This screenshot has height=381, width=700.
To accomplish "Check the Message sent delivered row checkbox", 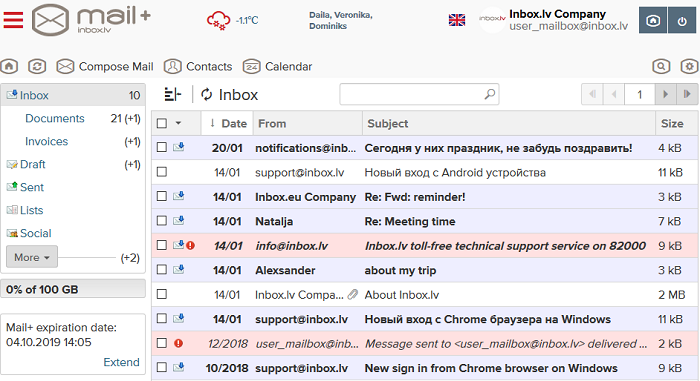I will pos(162,343).
